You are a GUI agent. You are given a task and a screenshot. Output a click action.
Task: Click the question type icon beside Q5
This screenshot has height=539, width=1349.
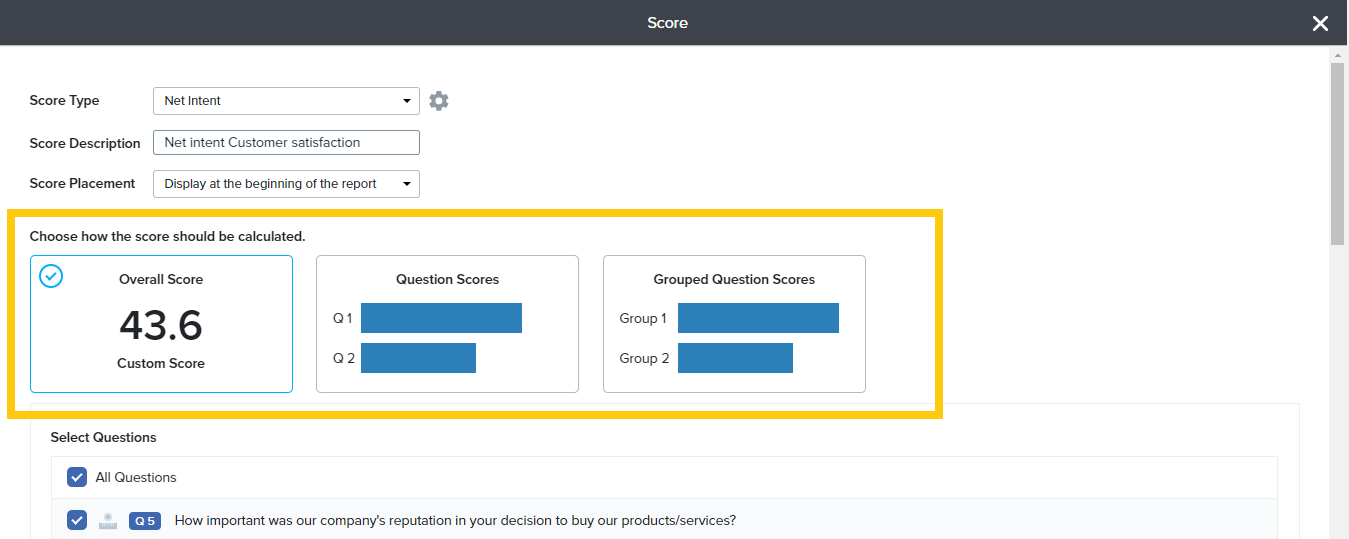tap(108, 521)
